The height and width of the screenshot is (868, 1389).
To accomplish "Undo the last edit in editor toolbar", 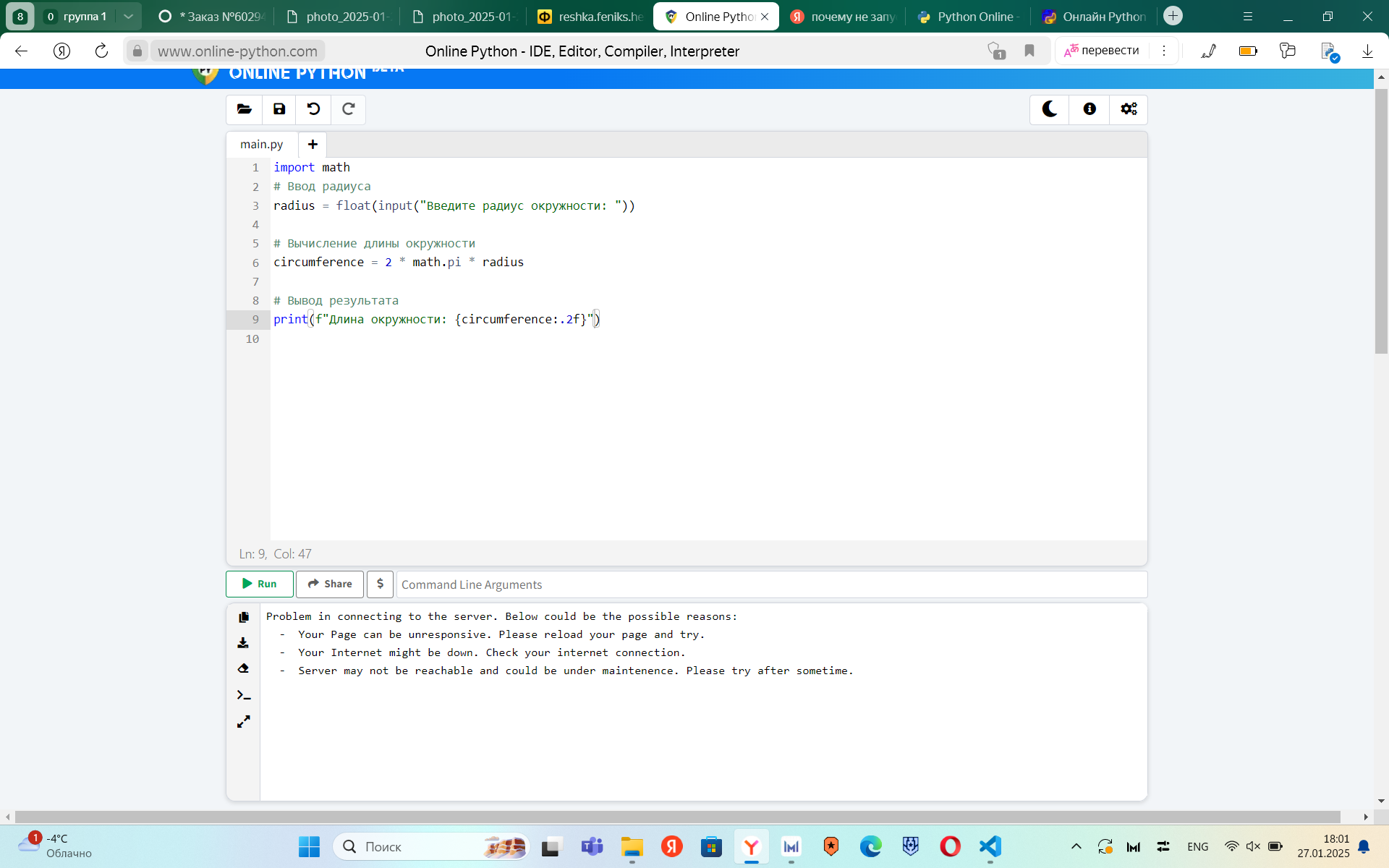I will click(x=313, y=109).
